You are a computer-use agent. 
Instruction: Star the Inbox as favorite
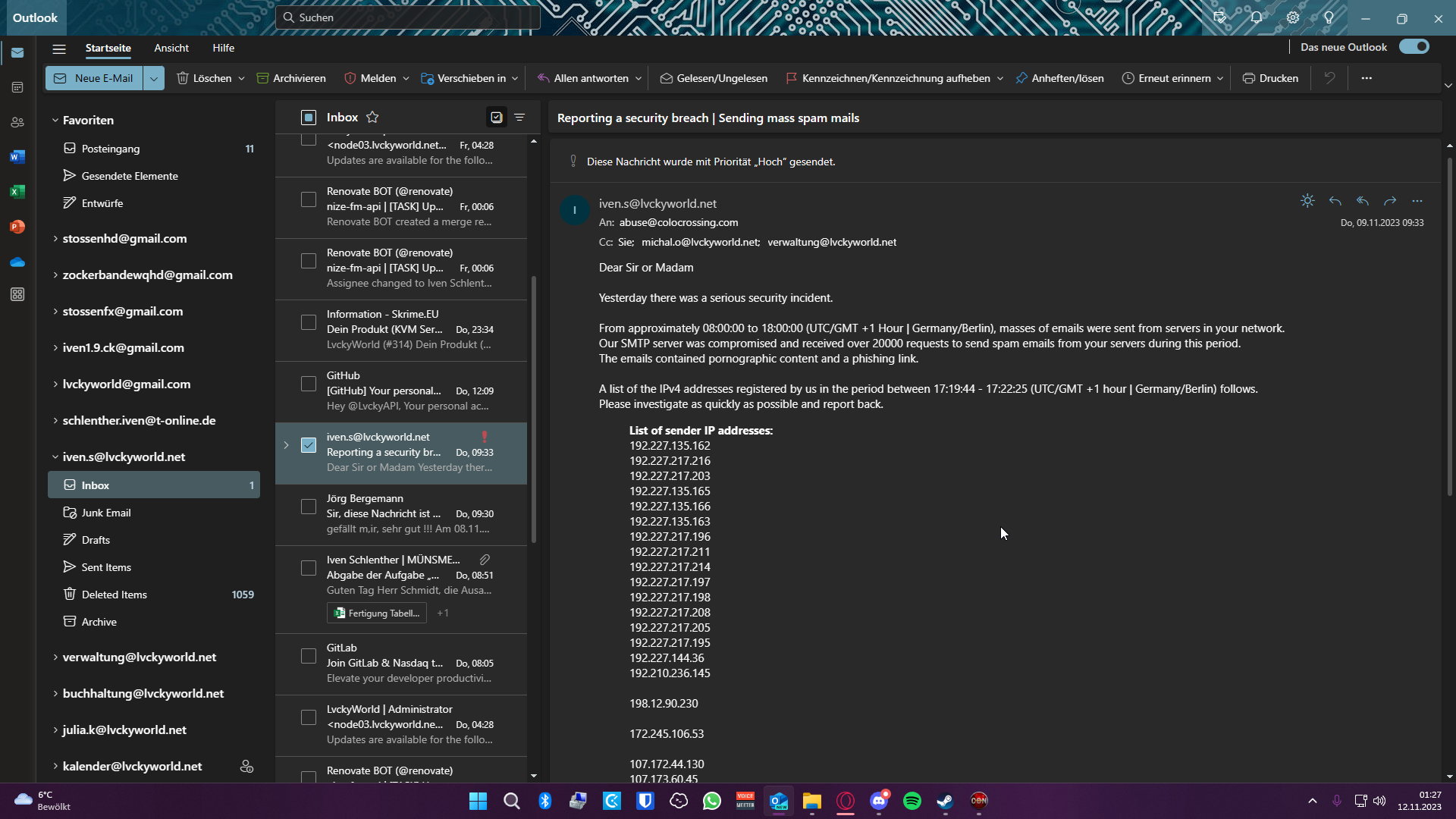click(372, 118)
